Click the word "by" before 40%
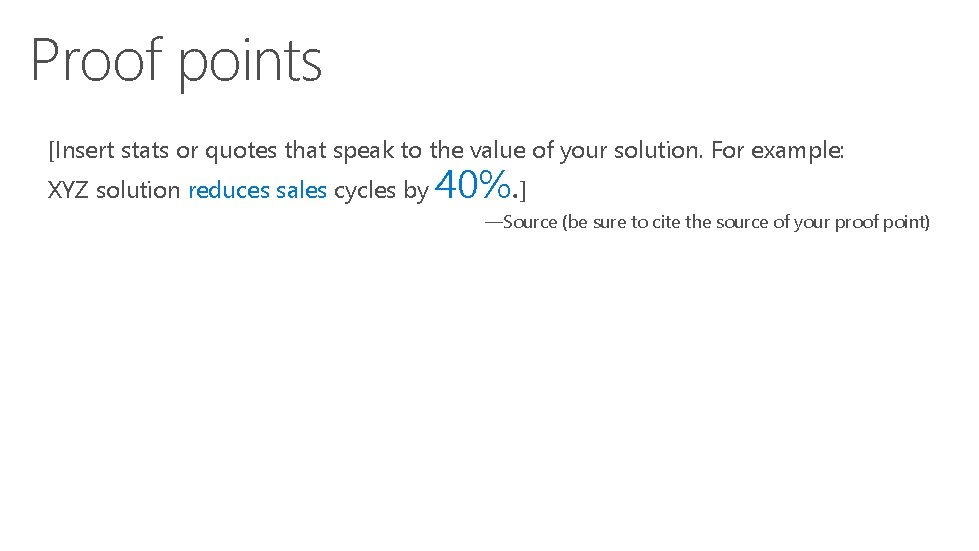This screenshot has height=551, width=979. click(x=416, y=190)
